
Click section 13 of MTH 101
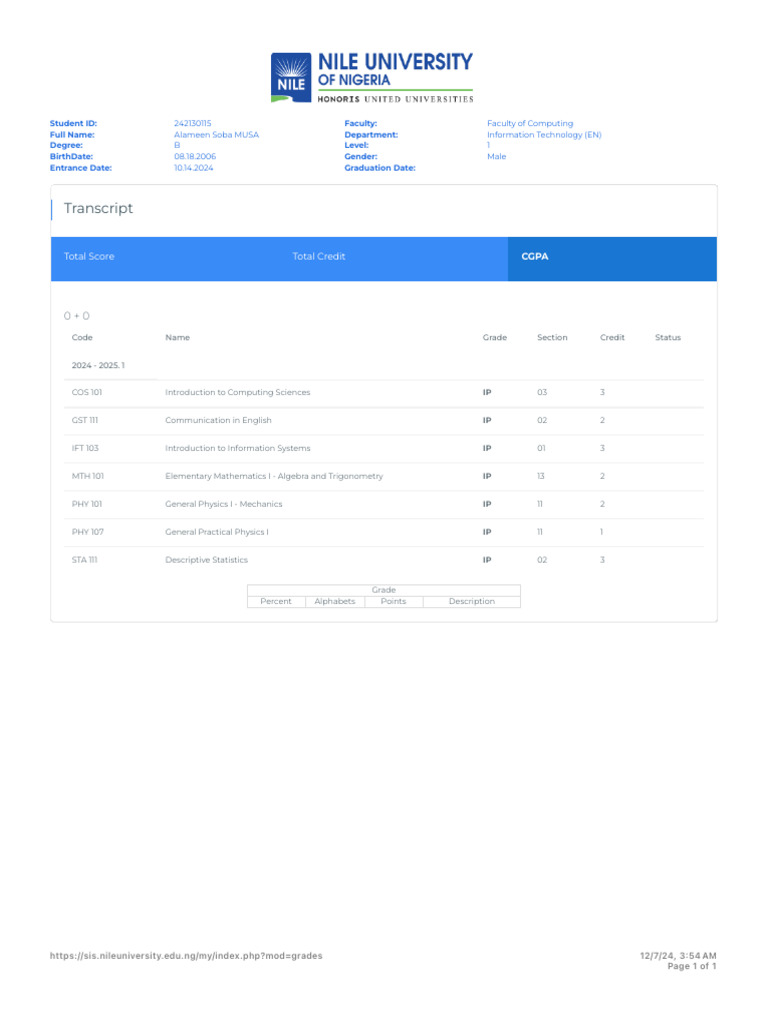(x=541, y=476)
